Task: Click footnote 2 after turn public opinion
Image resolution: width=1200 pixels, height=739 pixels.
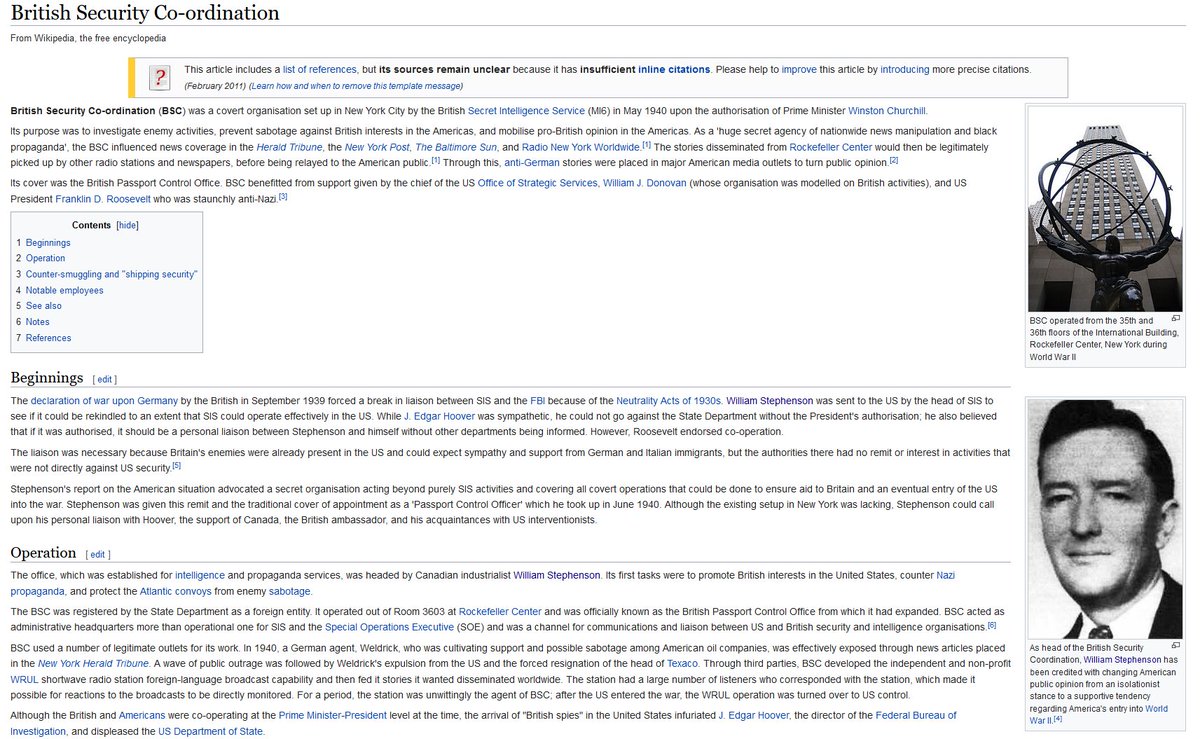Action: (894, 160)
